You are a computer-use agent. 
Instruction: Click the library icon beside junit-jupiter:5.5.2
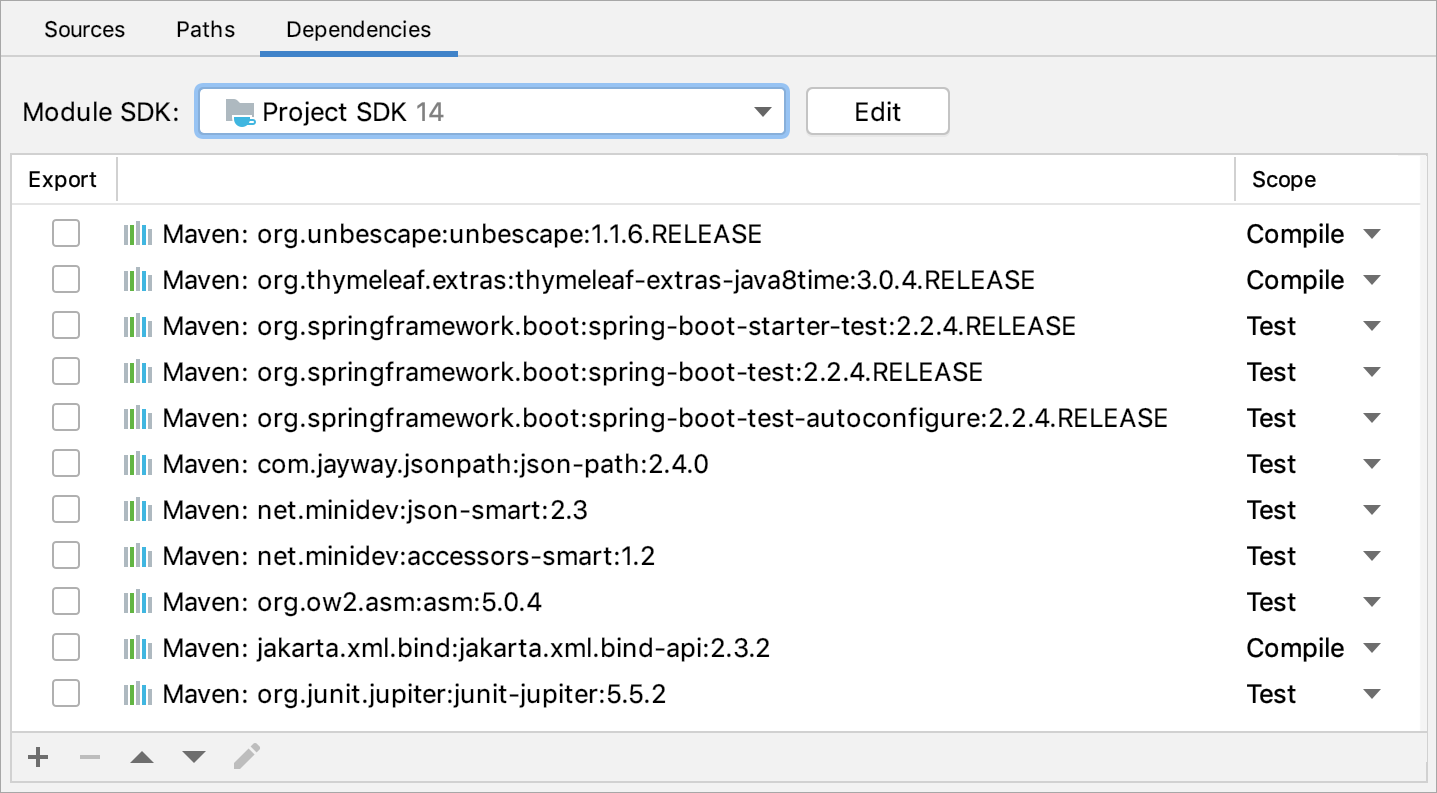click(x=138, y=694)
